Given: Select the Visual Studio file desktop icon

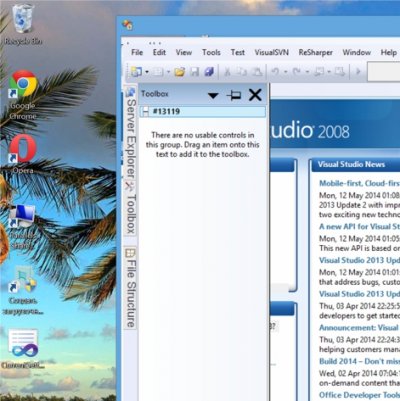Looking at the screenshot, I should click(23, 349).
